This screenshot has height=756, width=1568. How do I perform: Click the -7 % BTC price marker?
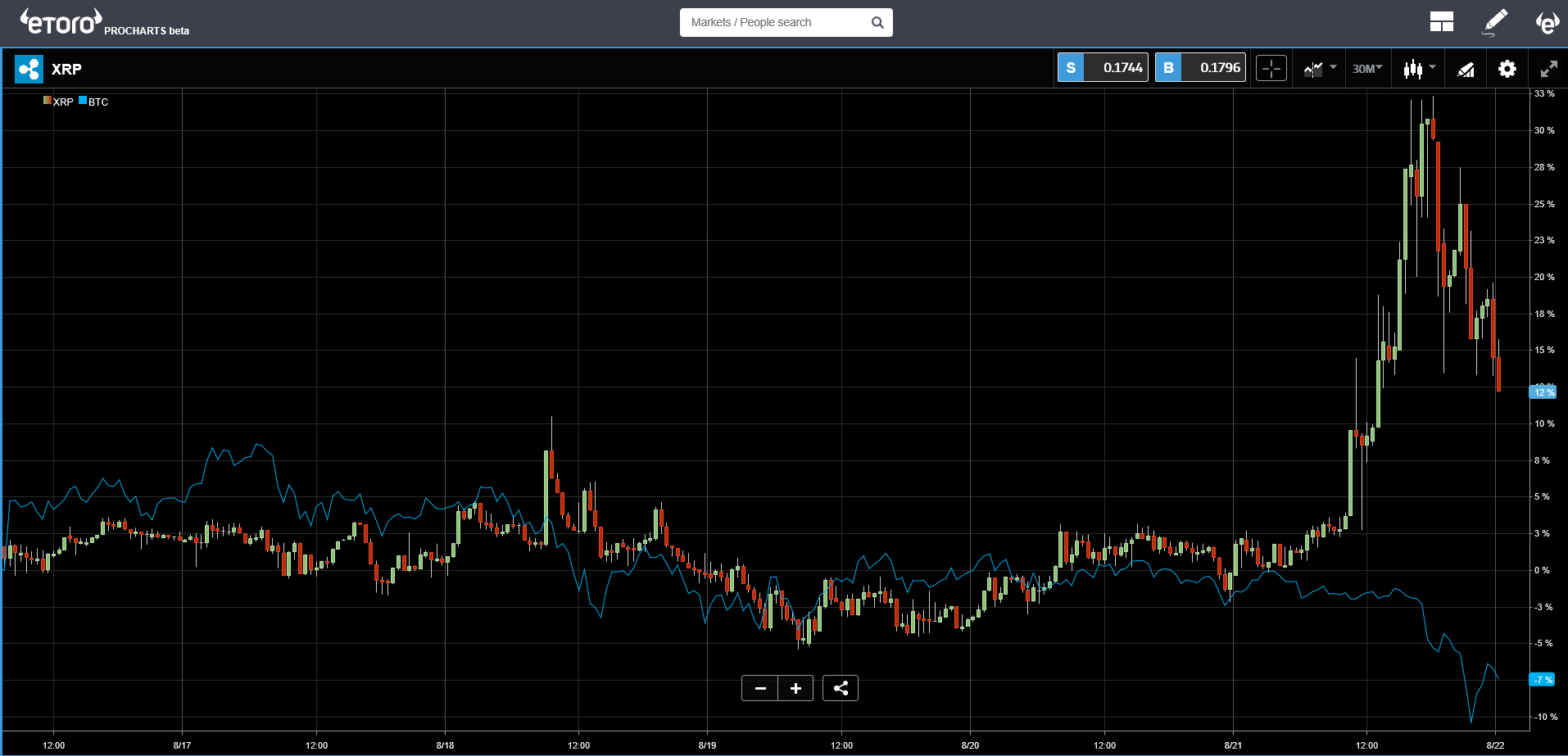click(1543, 680)
